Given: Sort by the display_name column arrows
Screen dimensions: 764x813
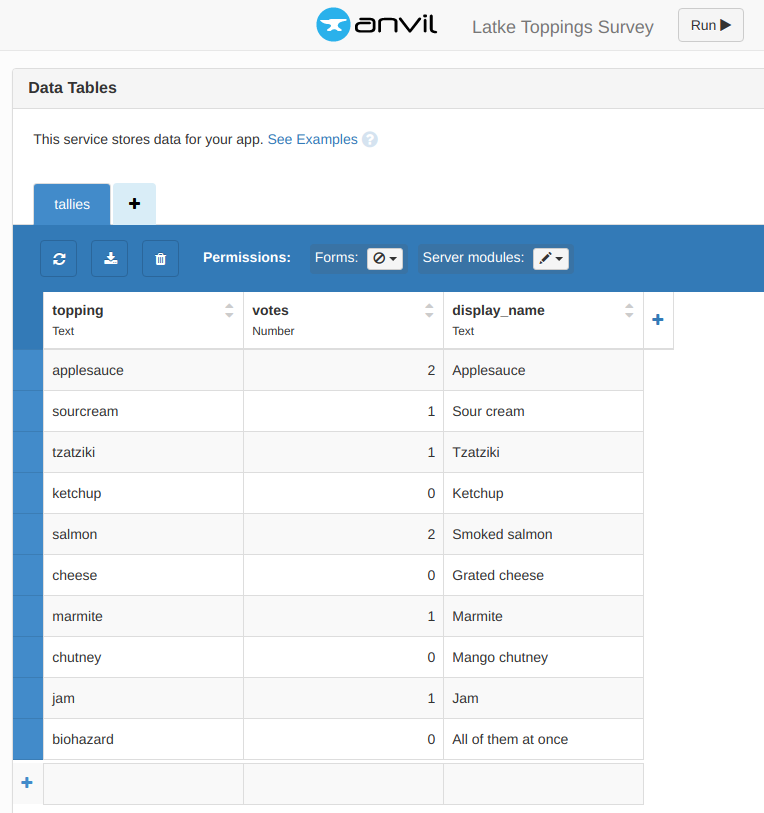Looking at the screenshot, I should tap(629, 311).
